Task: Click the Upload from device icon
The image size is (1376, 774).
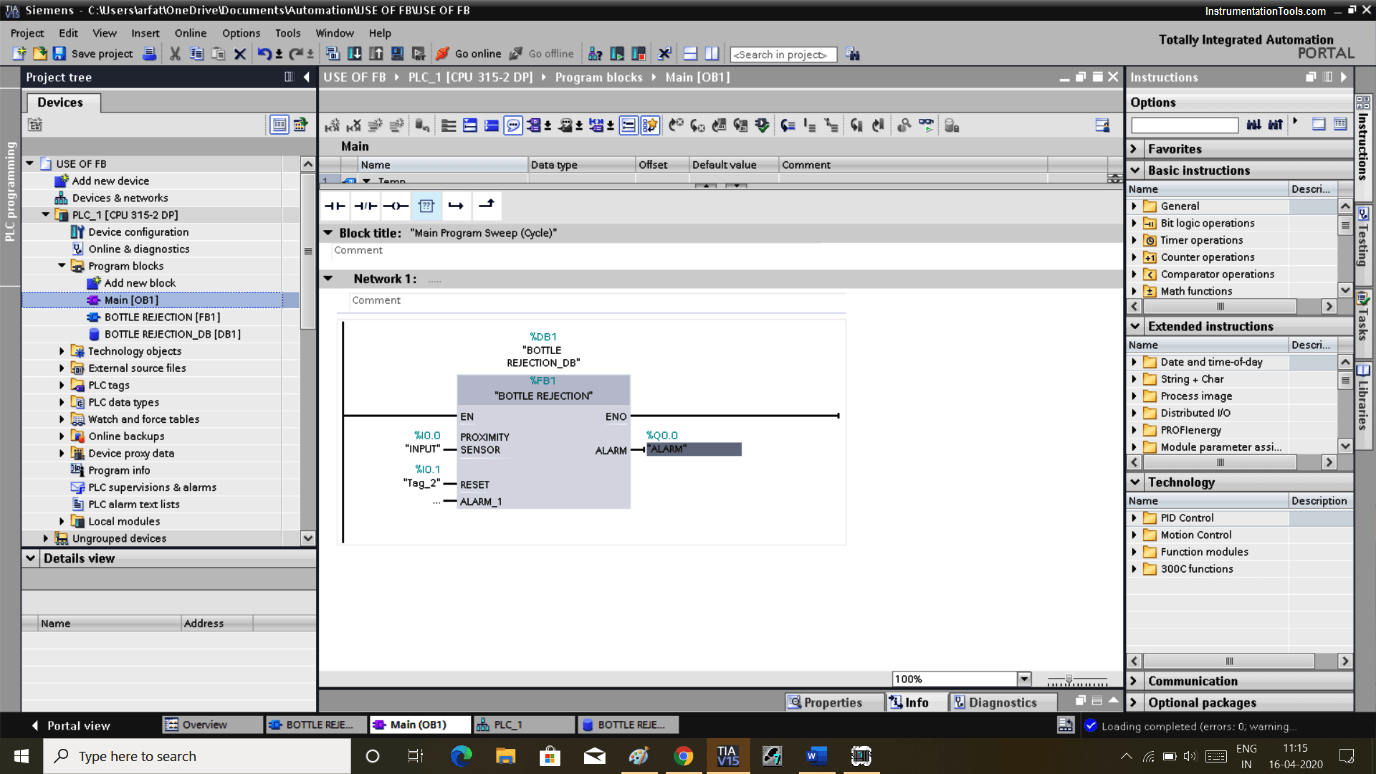Action: pyautogui.click(x=376, y=54)
